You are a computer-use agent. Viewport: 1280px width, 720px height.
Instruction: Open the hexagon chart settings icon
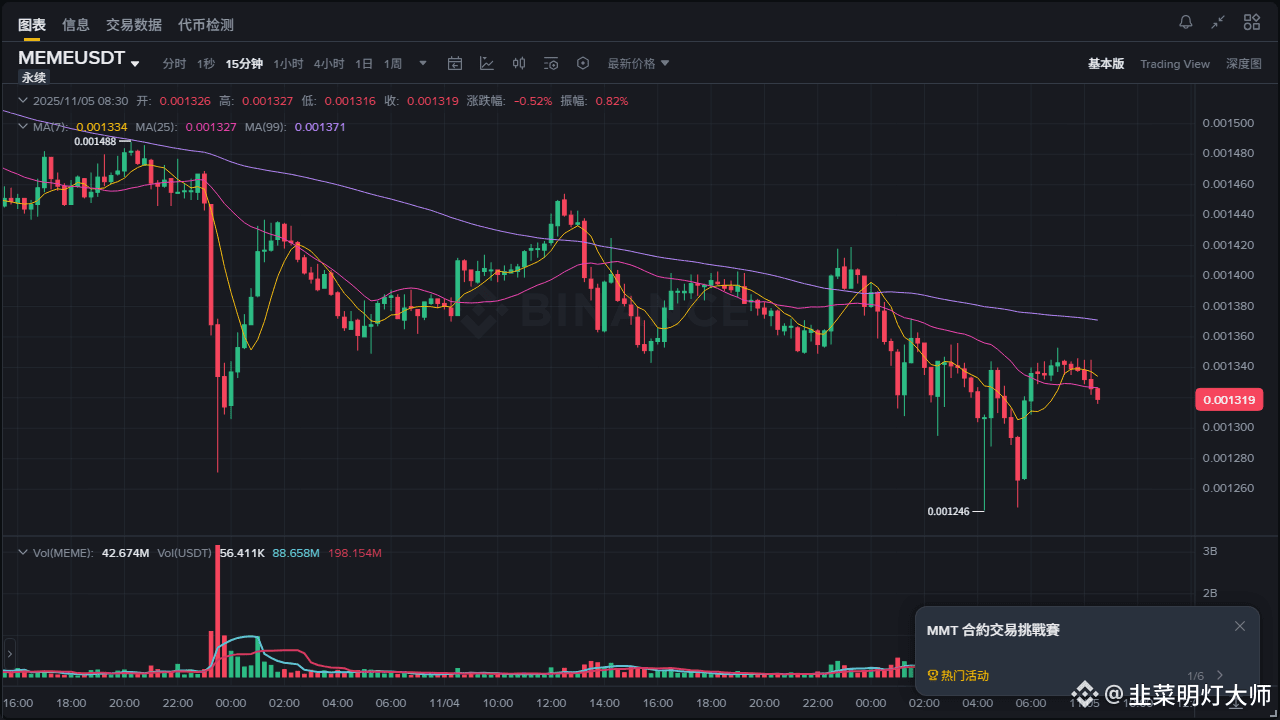click(583, 63)
